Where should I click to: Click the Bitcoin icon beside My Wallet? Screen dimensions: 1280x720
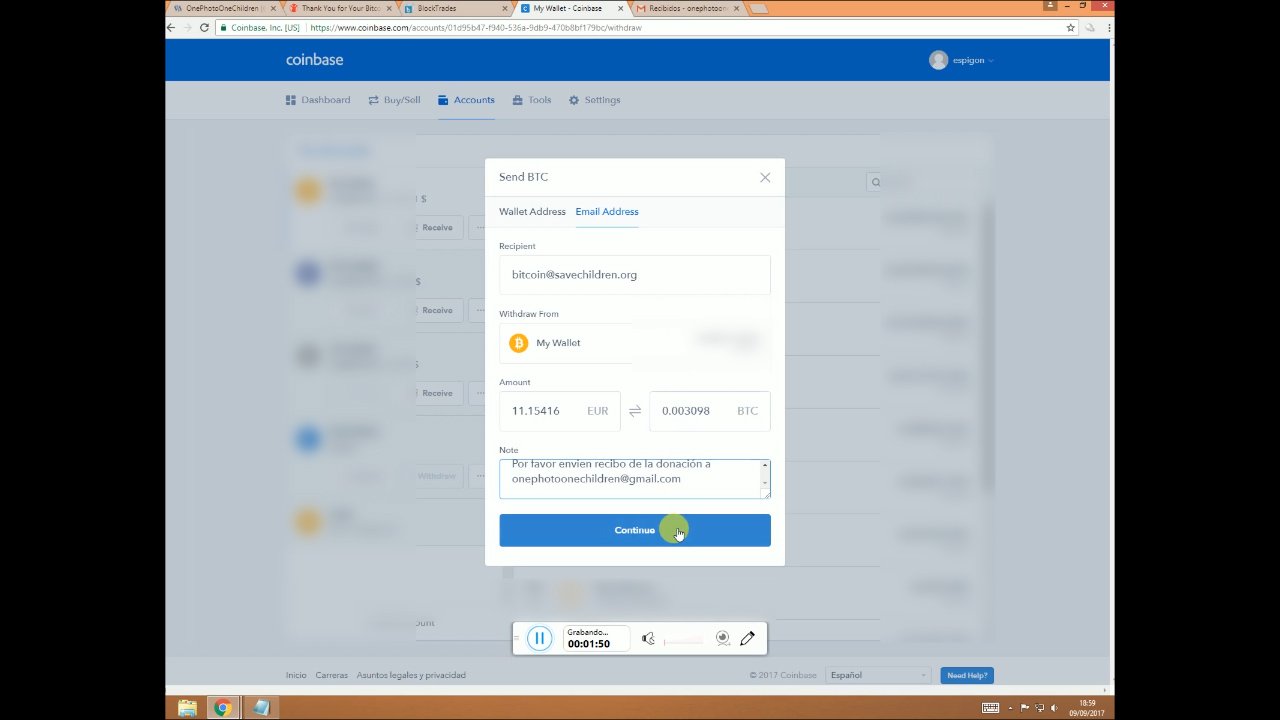point(518,343)
